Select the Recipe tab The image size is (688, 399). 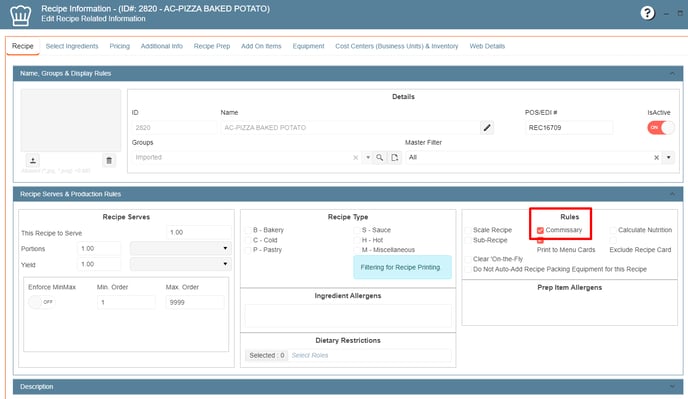(x=23, y=46)
